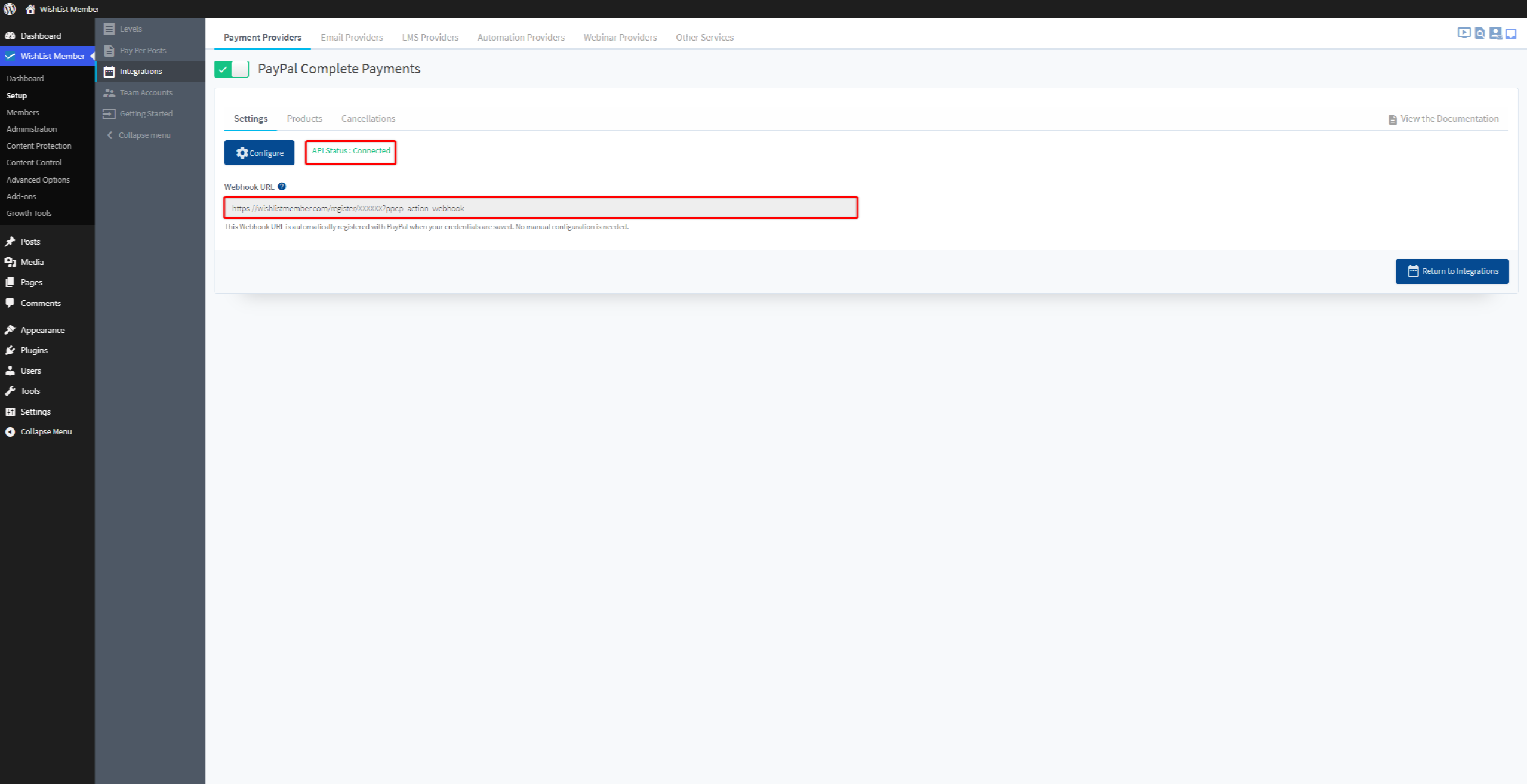Click the document search icon
Image resolution: width=1527 pixels, height=784 pixels.
coord(1480,33)
